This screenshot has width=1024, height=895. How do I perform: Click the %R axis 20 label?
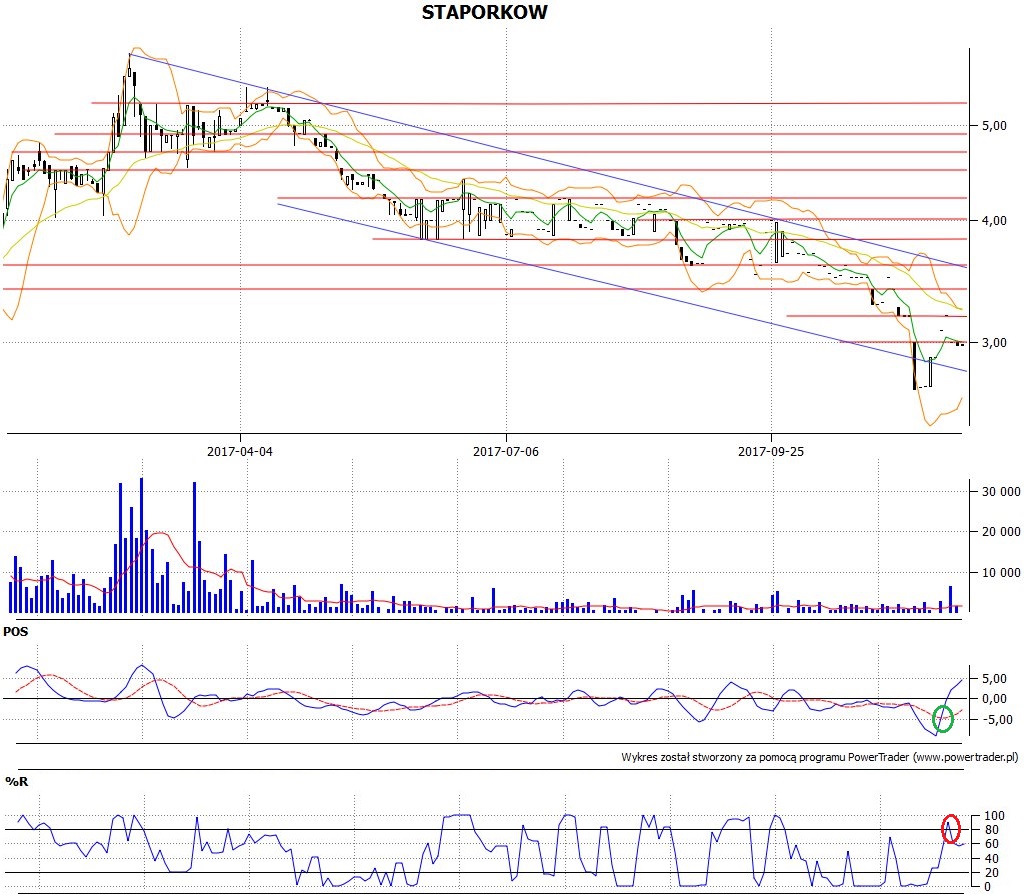tap(991, 873)
